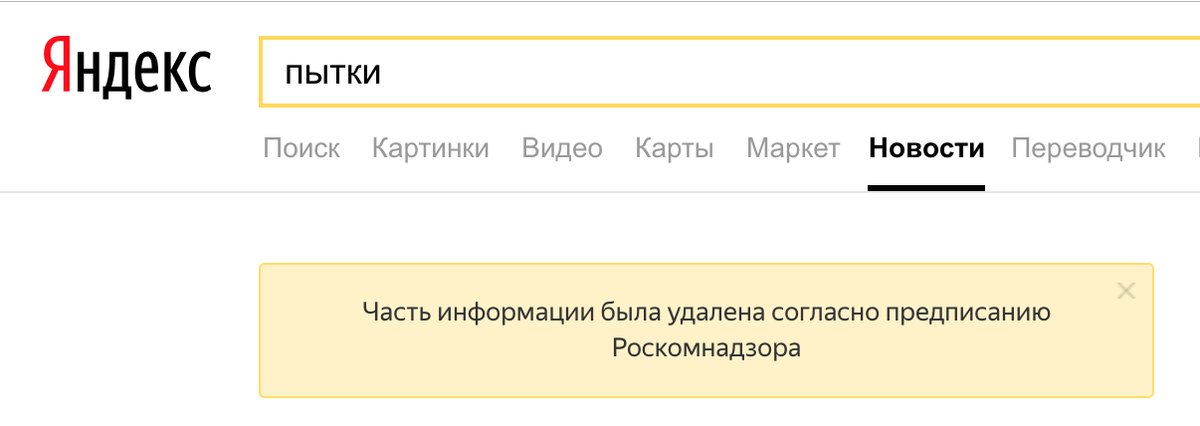Dismiss the Роскомнадзор notice with the X

[1126, 291]
